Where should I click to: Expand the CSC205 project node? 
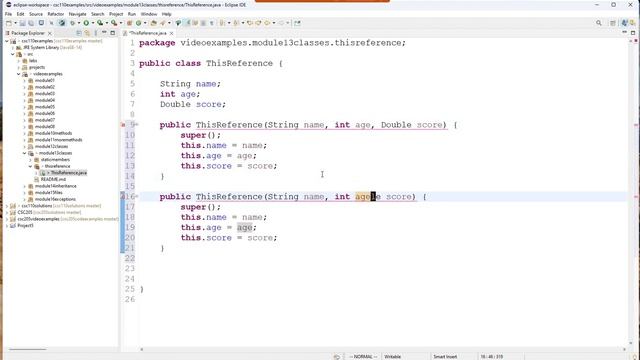(7, 212)
